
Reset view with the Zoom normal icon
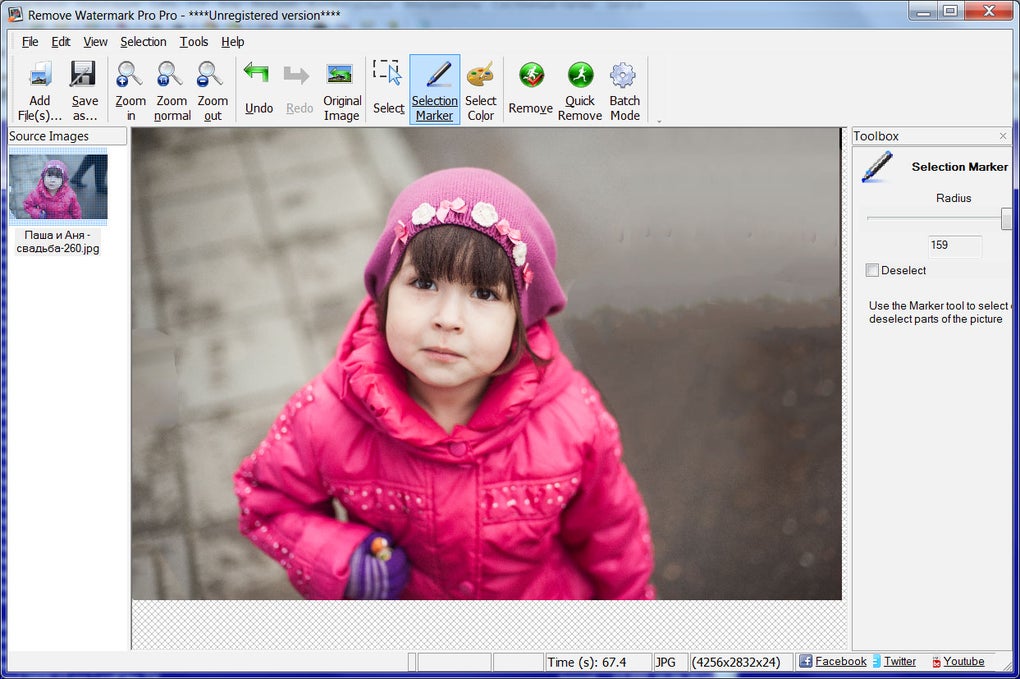click(x=170, y=75)
